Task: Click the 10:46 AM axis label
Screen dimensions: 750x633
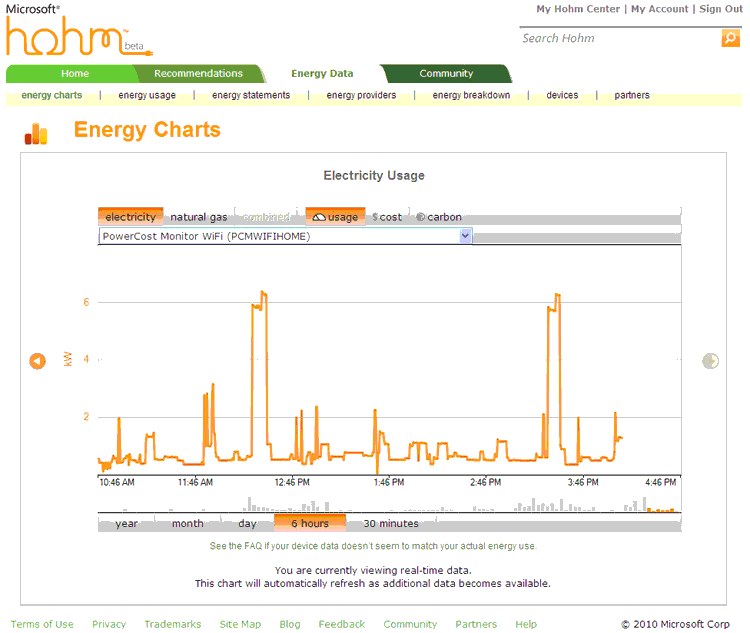Action: pyautogui.click(x=117, y=482)
